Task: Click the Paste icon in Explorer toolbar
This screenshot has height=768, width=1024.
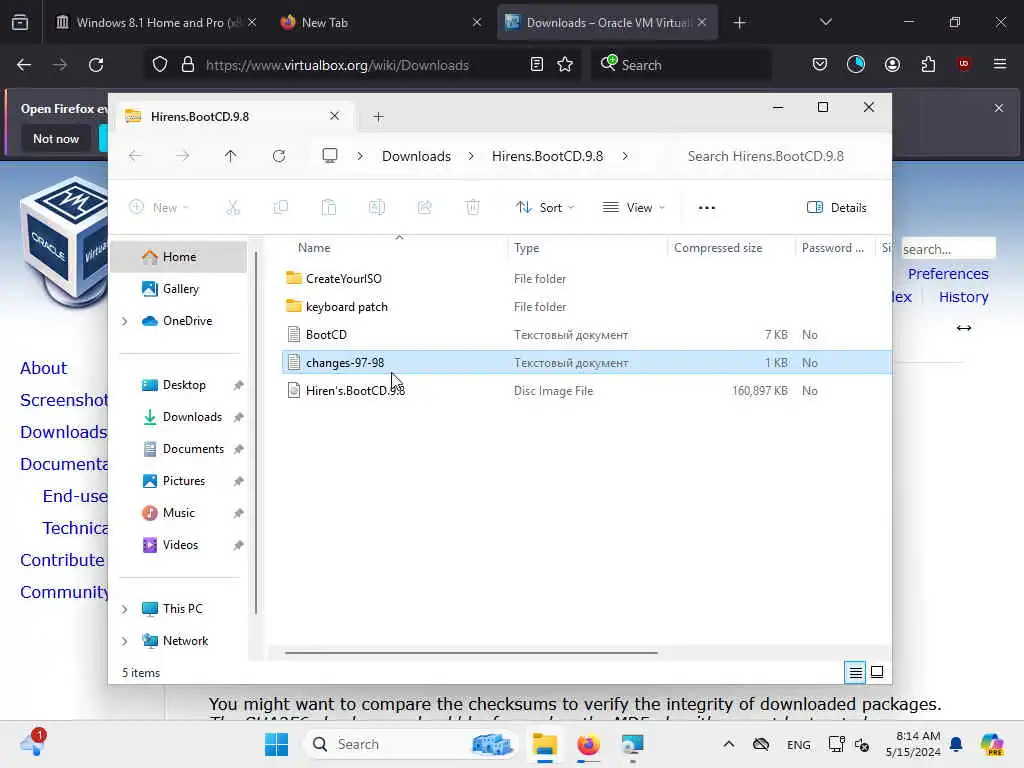Action: click(x=328, y=208)
